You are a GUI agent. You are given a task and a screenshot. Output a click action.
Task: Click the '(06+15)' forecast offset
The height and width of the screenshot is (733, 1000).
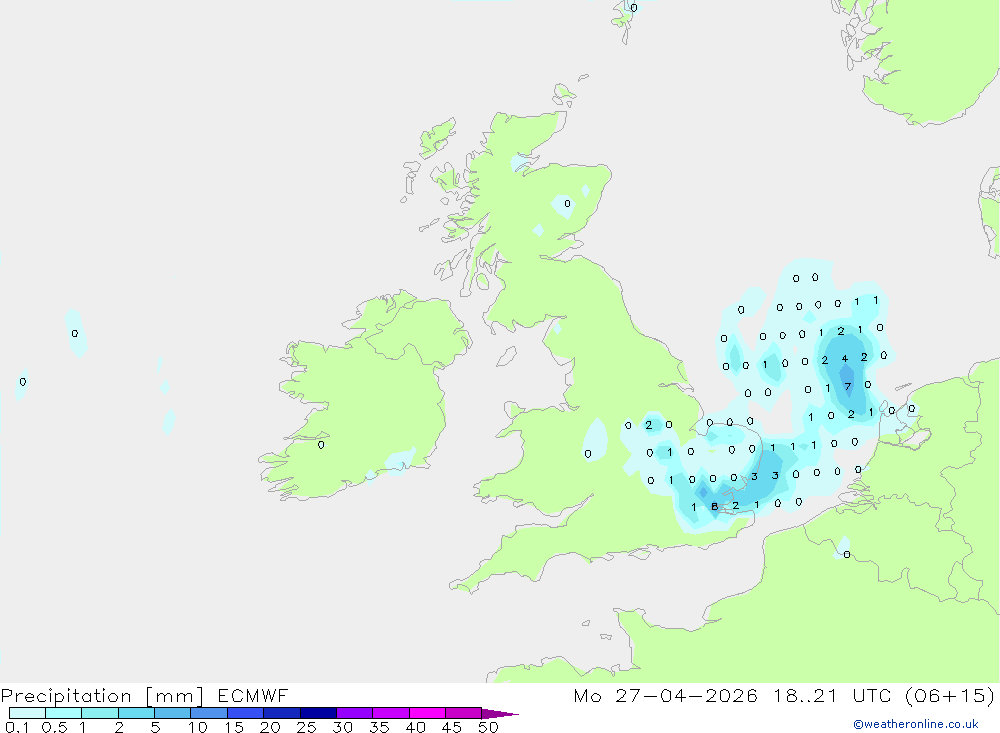[x=950, y=695]
